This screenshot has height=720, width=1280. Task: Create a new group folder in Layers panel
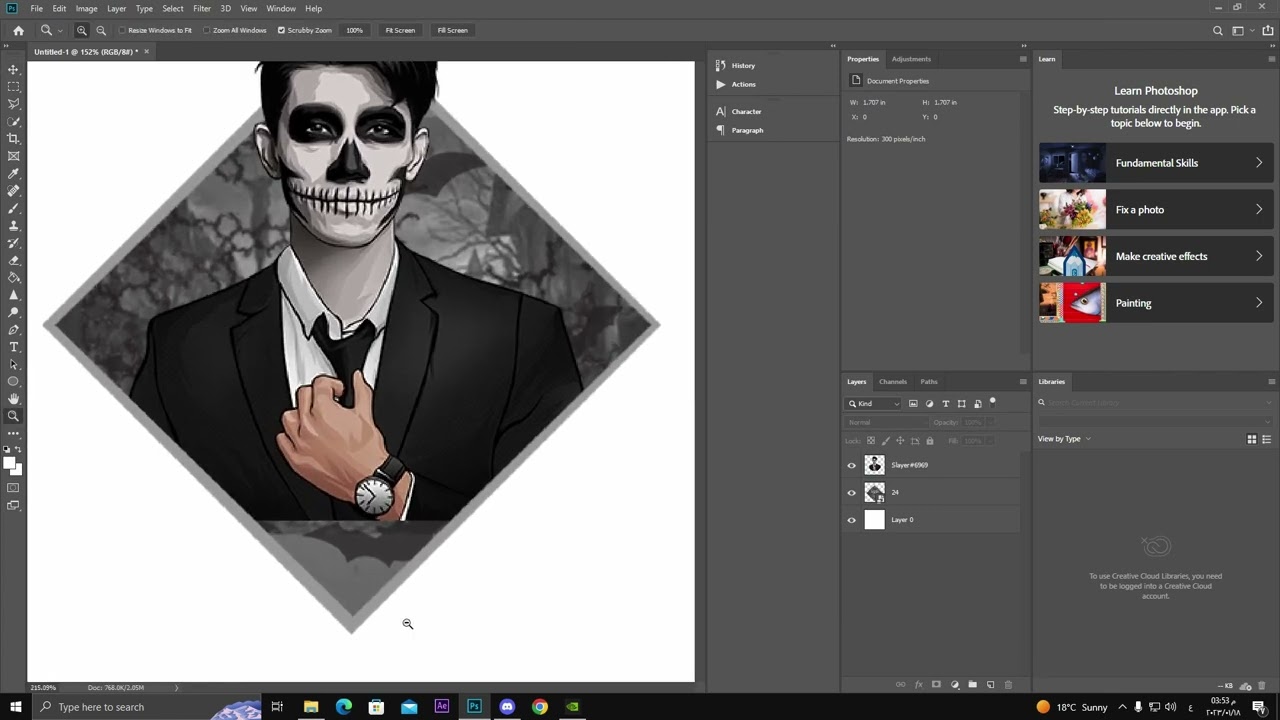click(x=972, y=685)
